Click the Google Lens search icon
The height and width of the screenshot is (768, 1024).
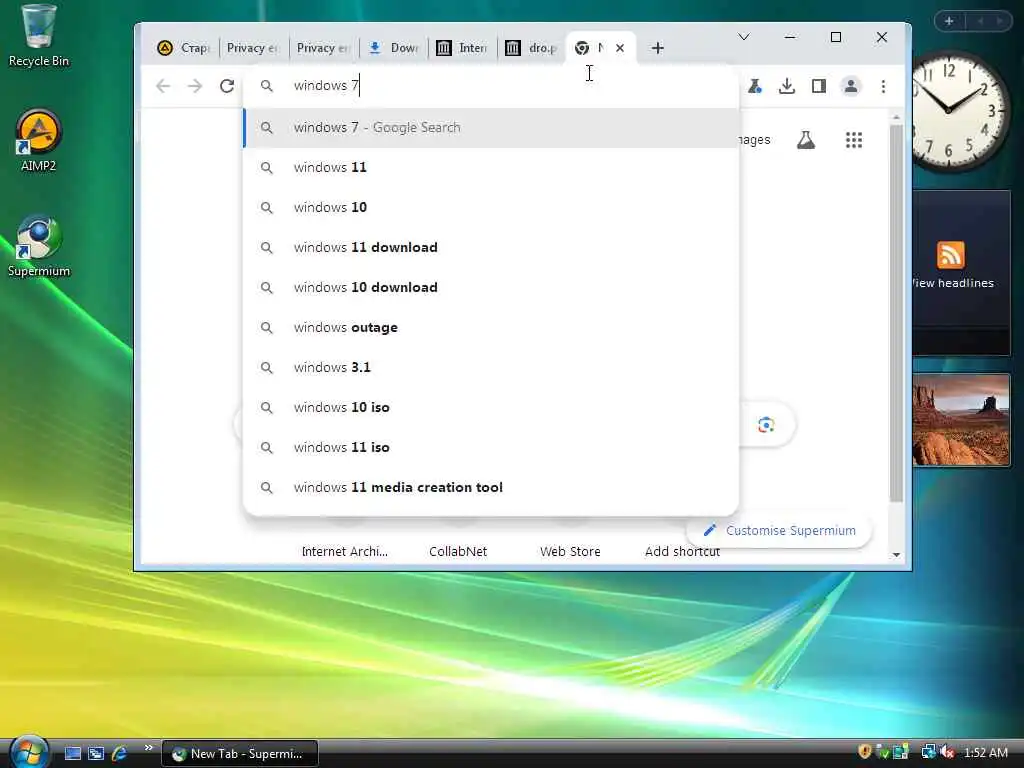[766, 425]
